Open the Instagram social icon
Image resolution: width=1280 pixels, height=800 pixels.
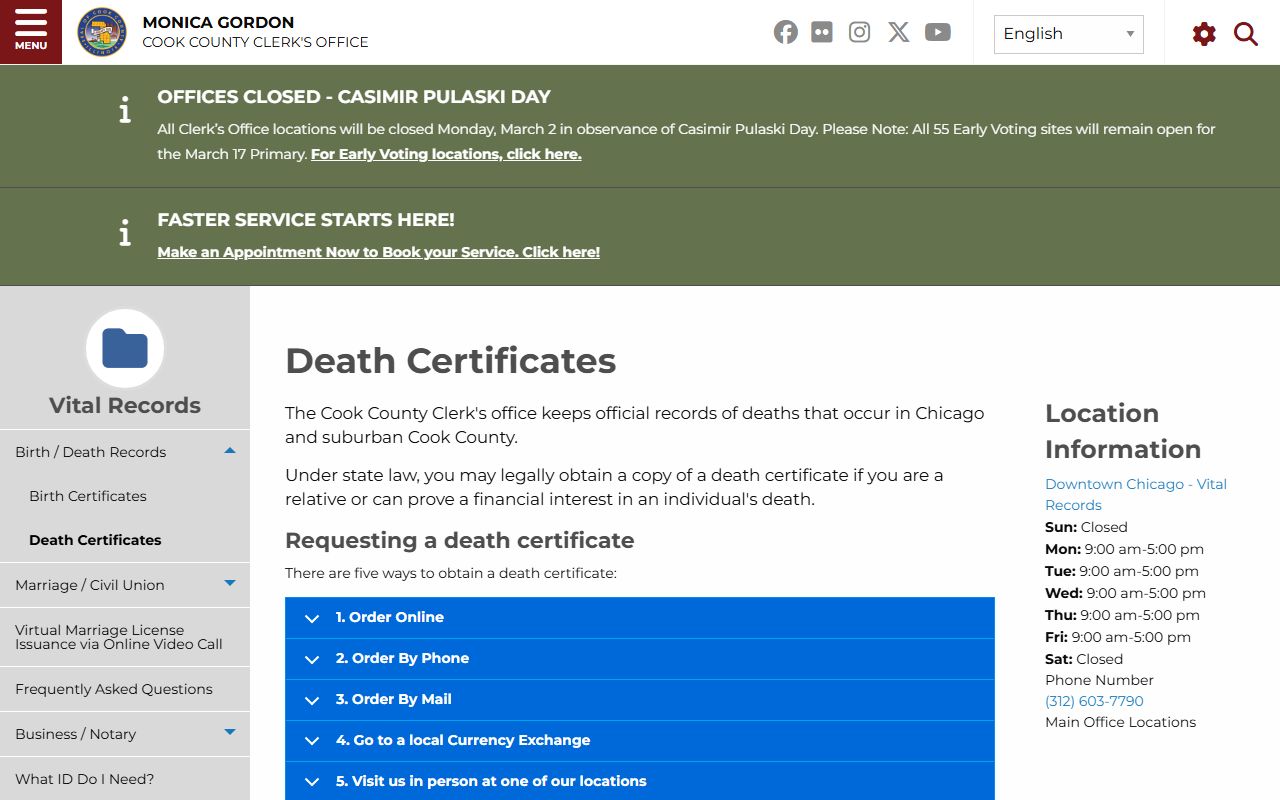coord(859,32)
